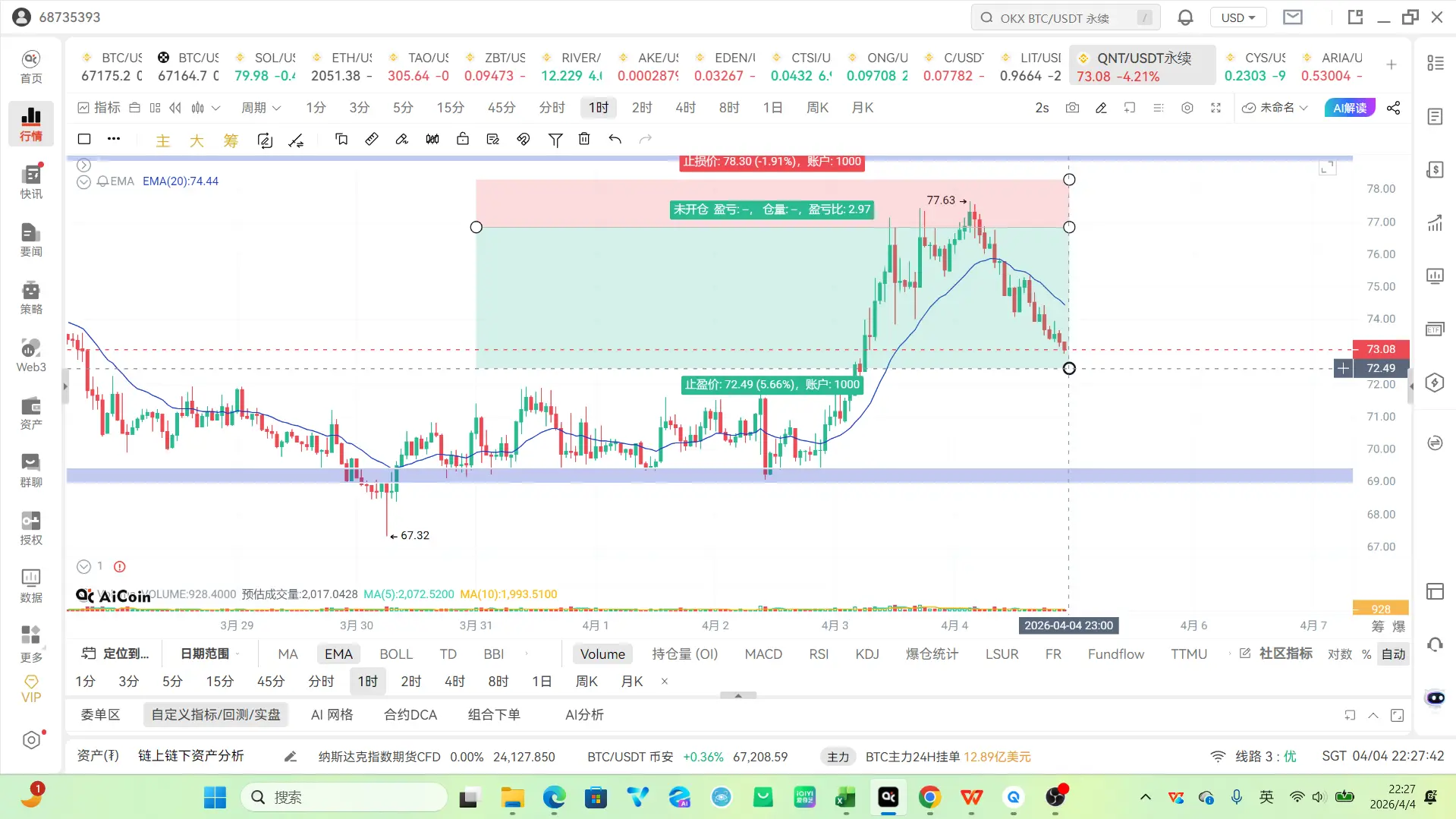Screen dimensions: 1456x819
Task: Open the 委单区 order area tab
Action: [101, 715]
